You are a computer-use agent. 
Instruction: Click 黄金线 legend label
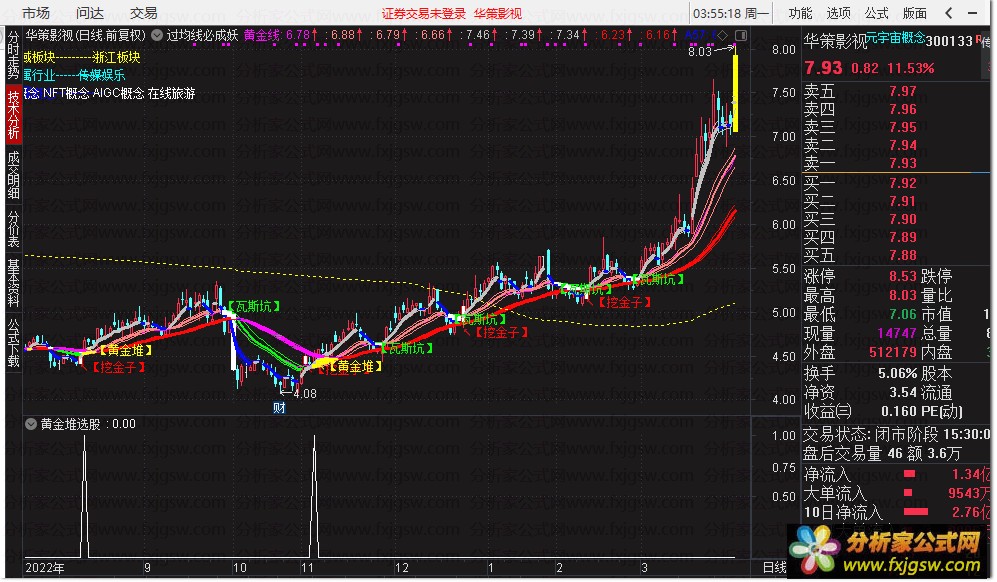click(x=262, y=36)
